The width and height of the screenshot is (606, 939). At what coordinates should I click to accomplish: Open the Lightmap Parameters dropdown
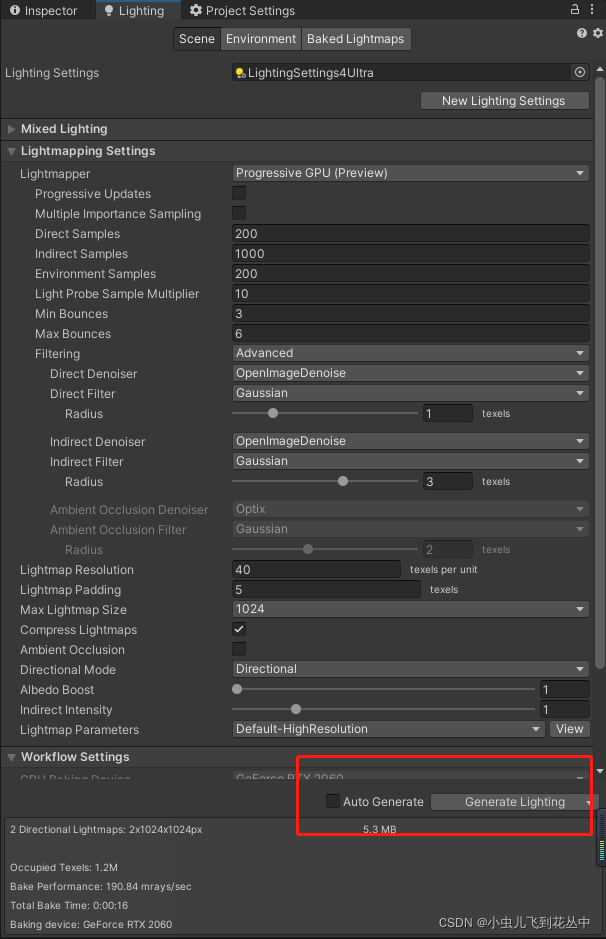coord(388,729)
